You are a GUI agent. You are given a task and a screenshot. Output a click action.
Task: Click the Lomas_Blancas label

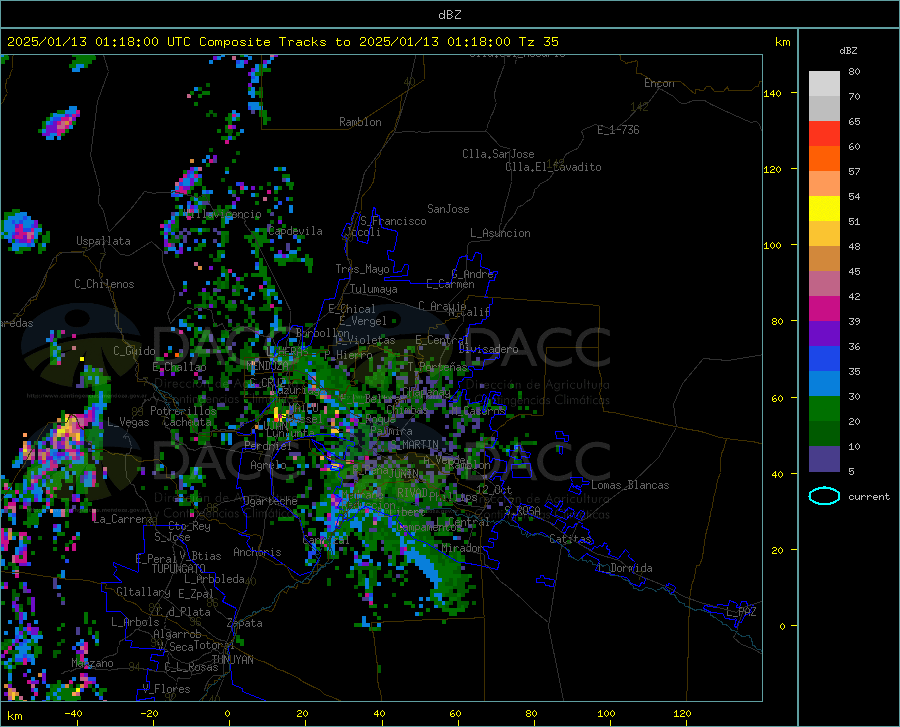click(x=630, y=485)
